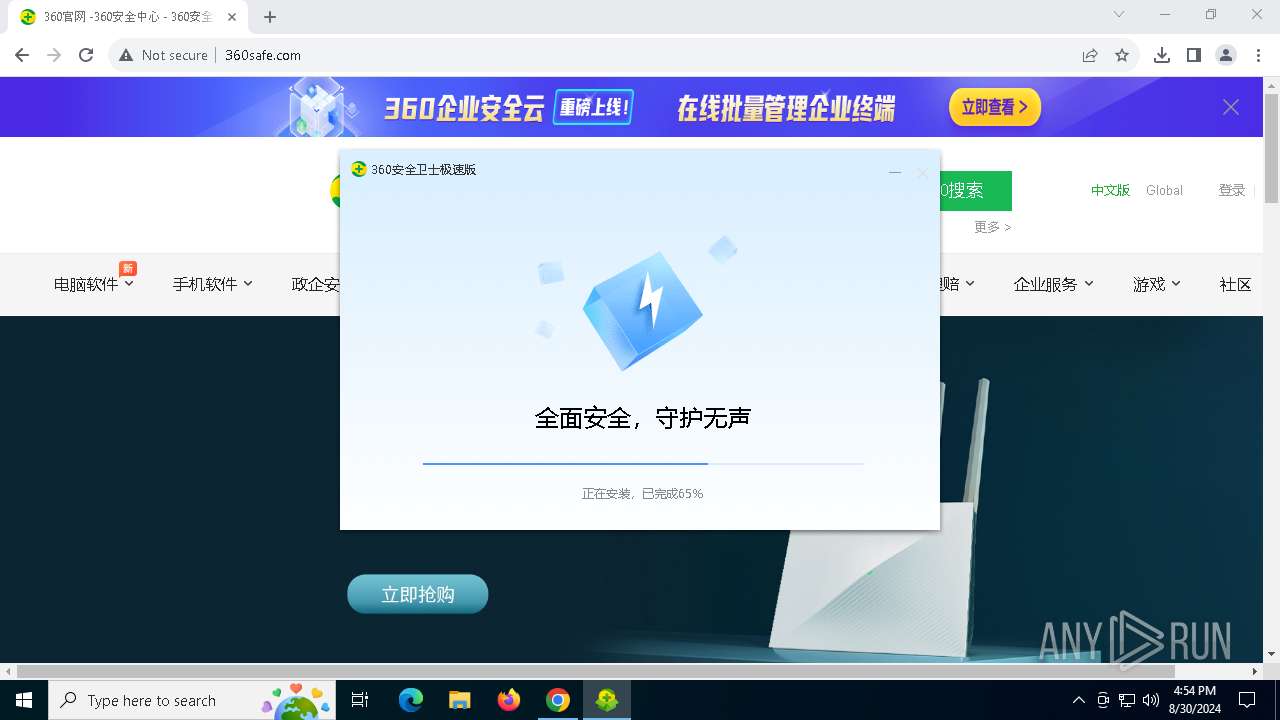Launch Microsoft Edge from taskbar

click(411, 700)
